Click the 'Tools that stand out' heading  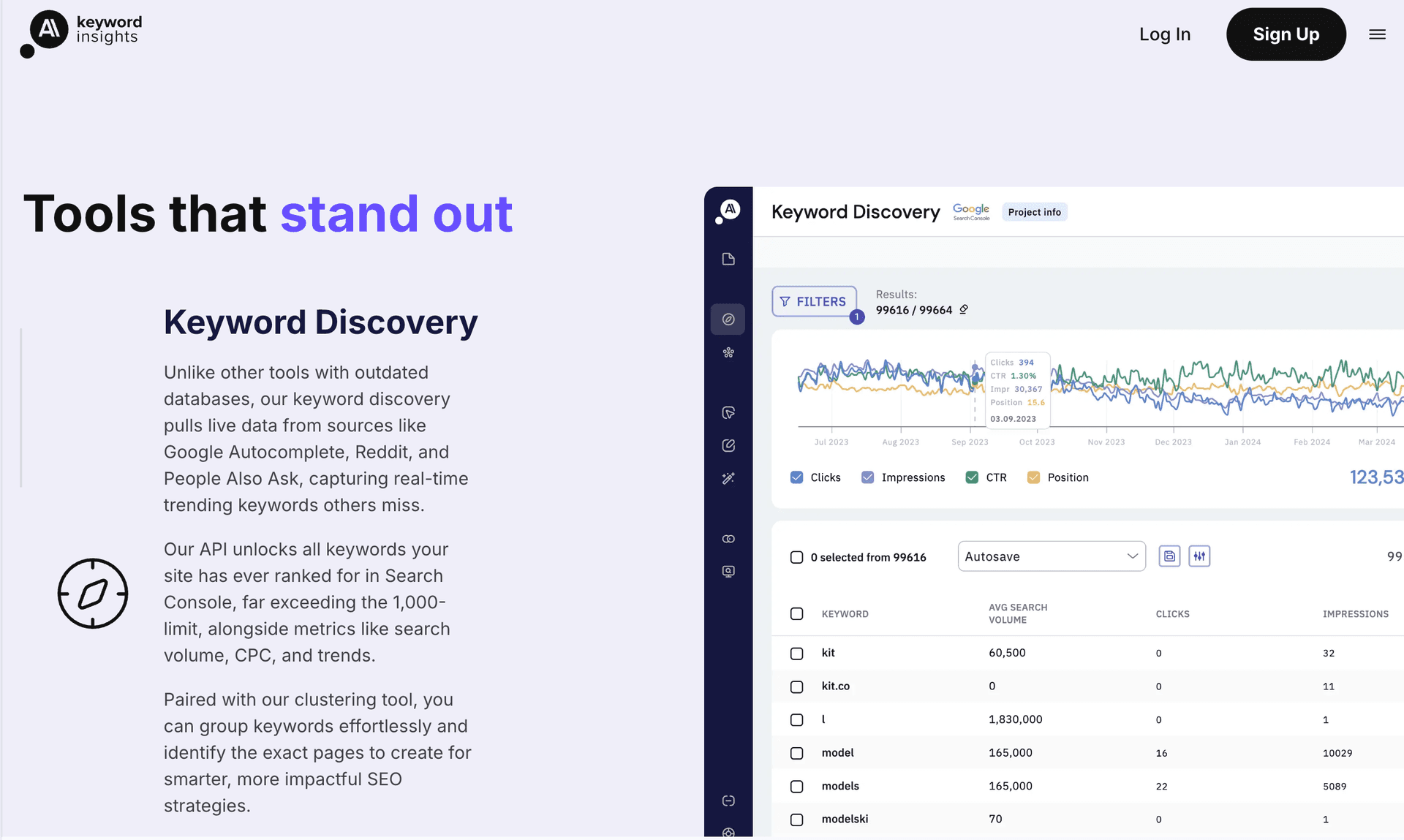[x=268, y=214]
